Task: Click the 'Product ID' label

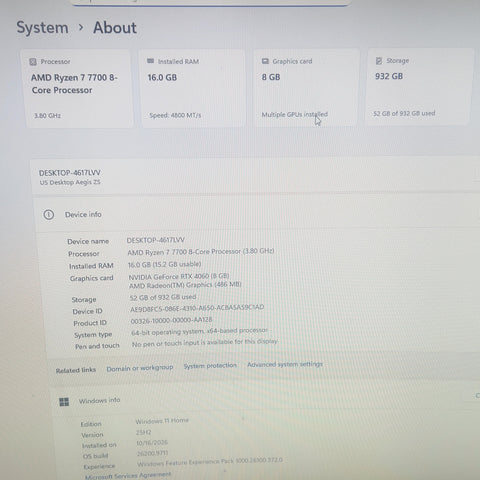Action: pyautogui.click(x=90, y=323)
